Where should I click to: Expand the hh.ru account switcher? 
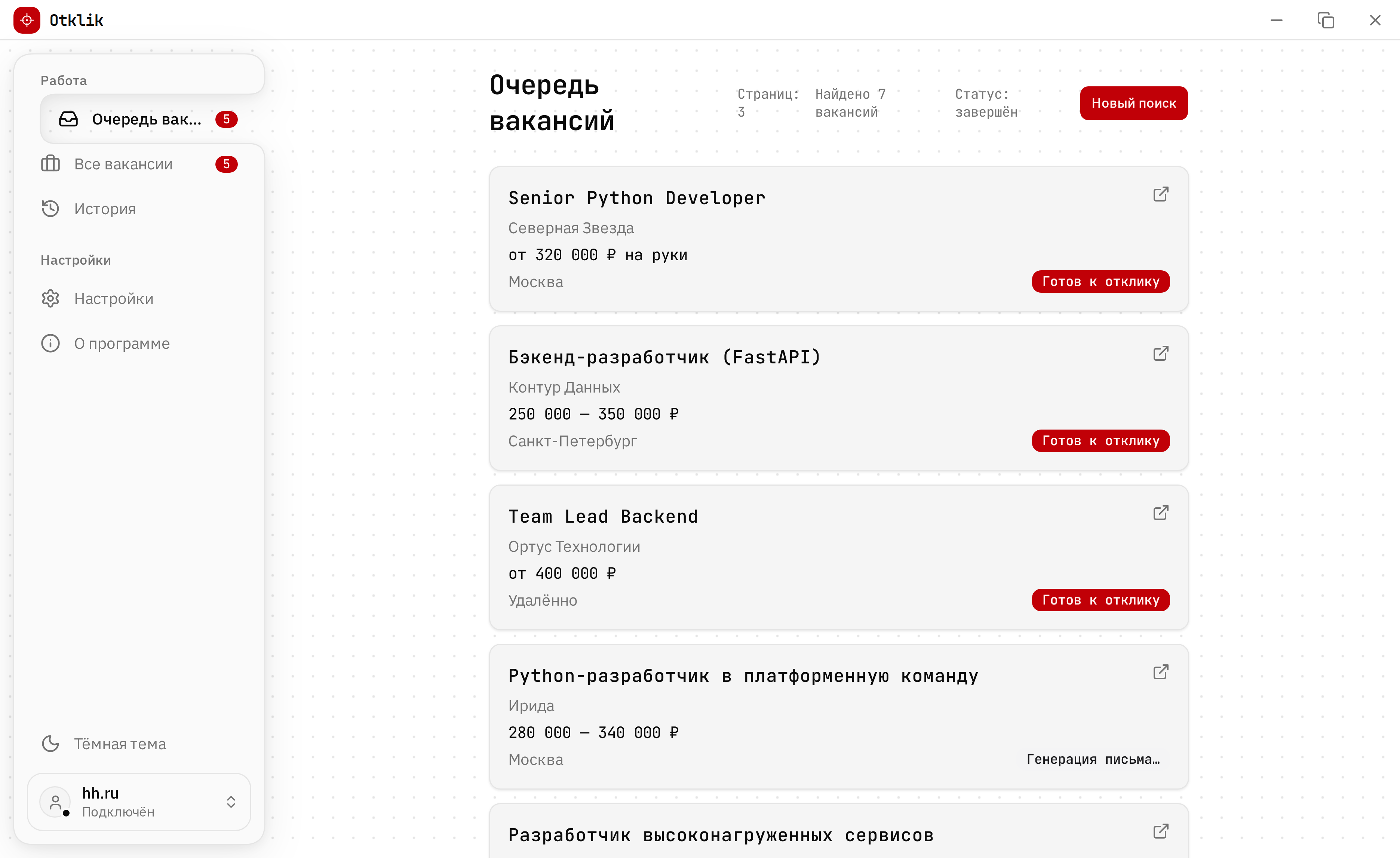coord(139,802)
